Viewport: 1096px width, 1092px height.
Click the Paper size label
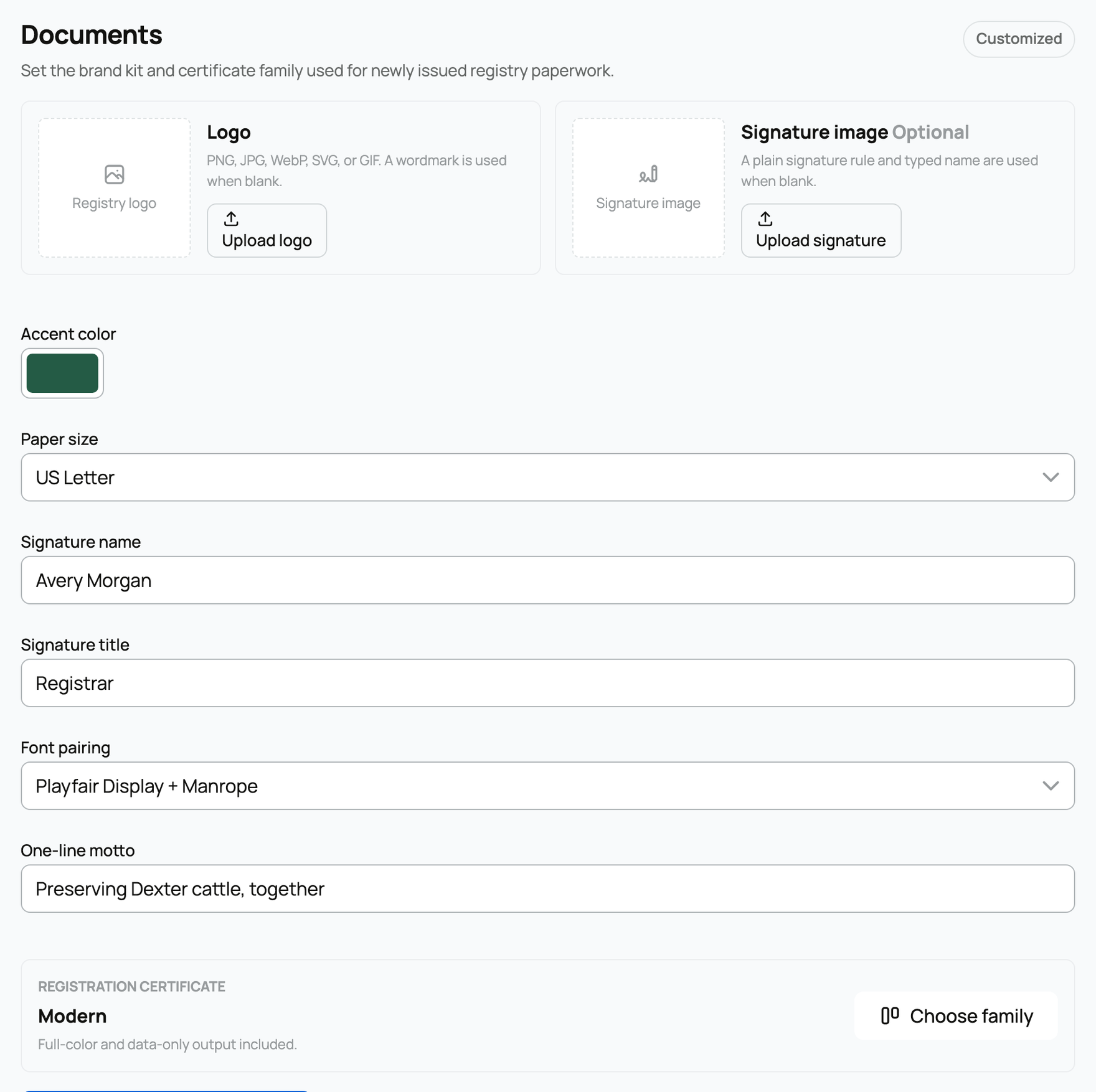(59, 440)
